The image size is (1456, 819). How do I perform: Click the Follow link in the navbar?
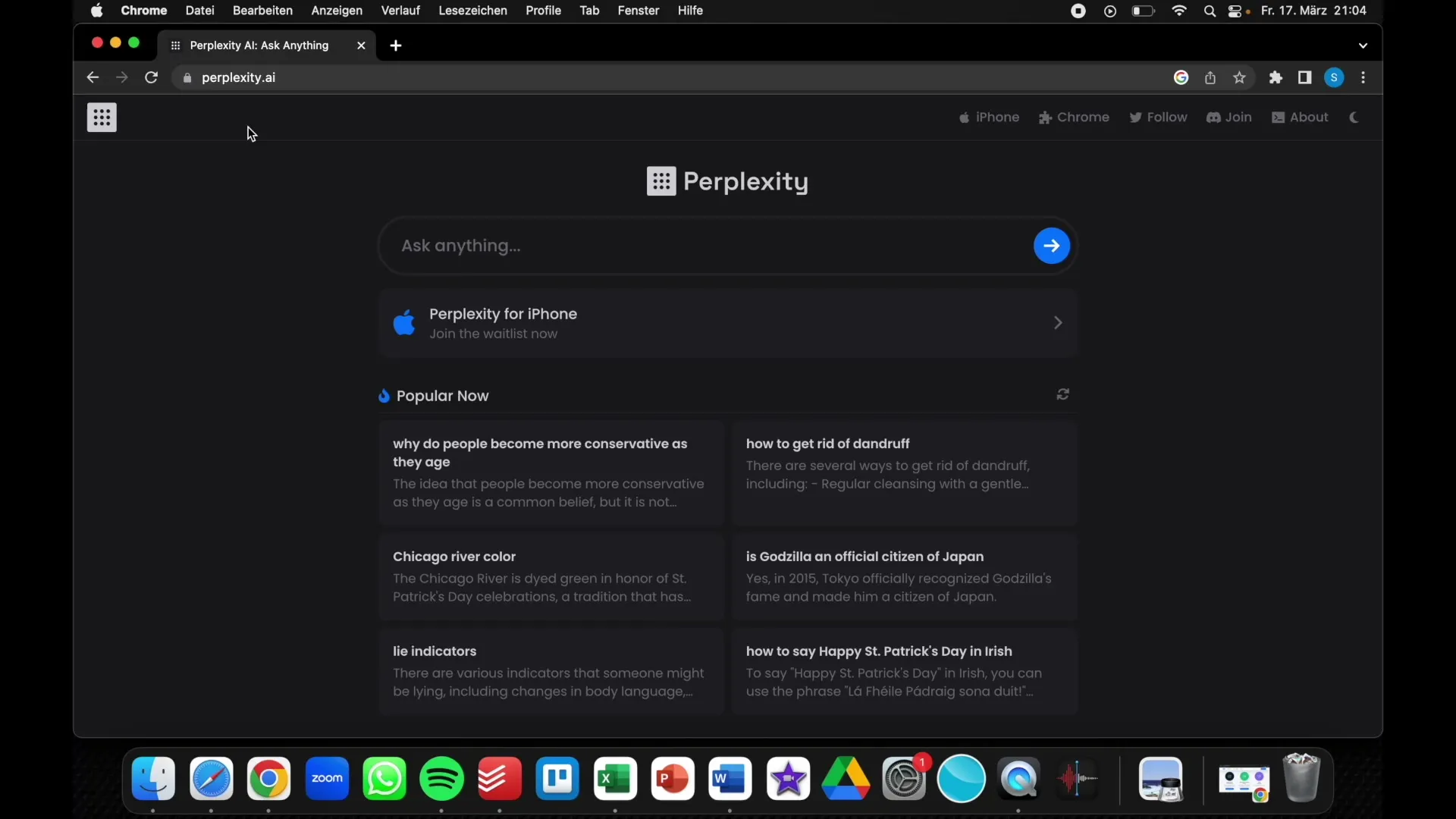tap(1158, 117)
